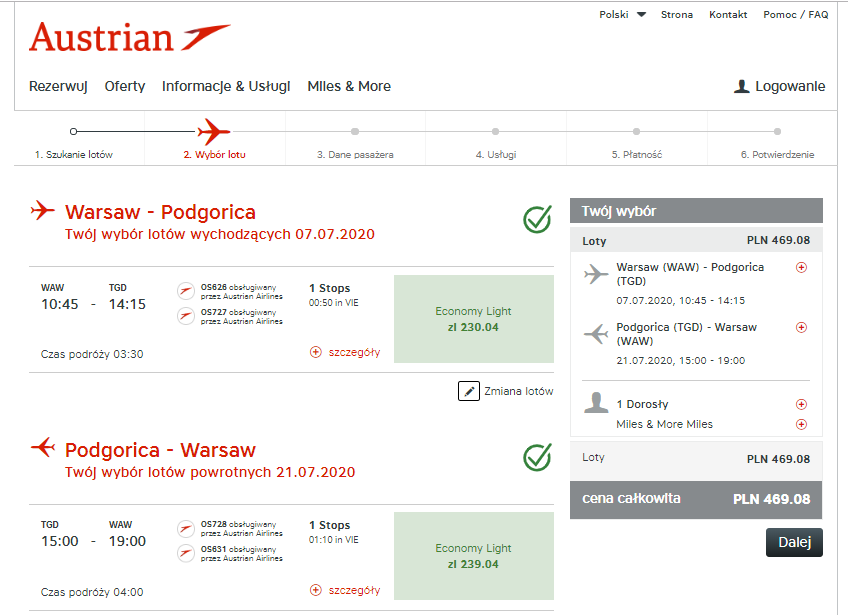
Task: Click the airline icon next to OS727
Action: pyautogui.click(x=186, y=316)
